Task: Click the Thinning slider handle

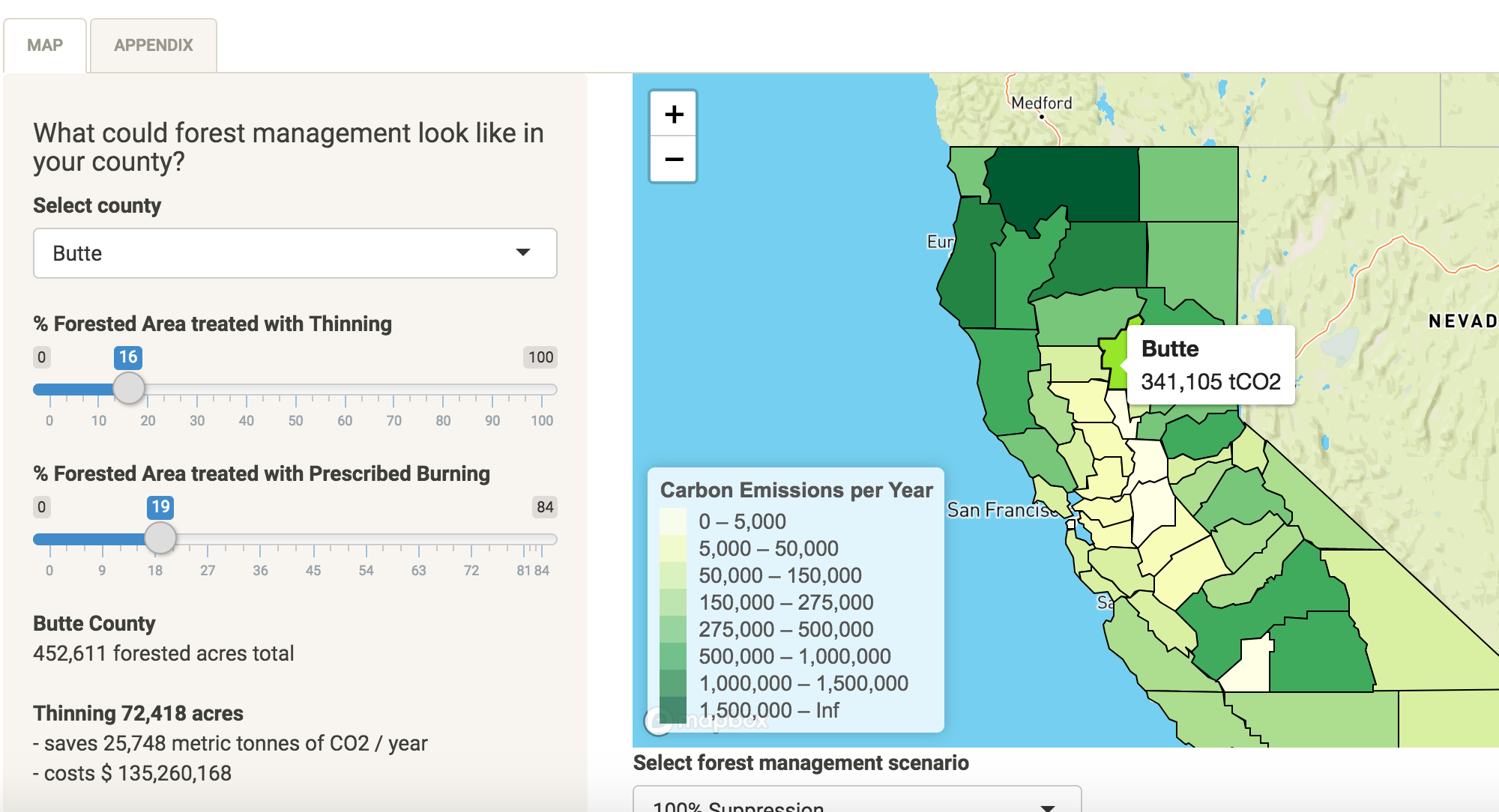Action: [x=129, y=389]
